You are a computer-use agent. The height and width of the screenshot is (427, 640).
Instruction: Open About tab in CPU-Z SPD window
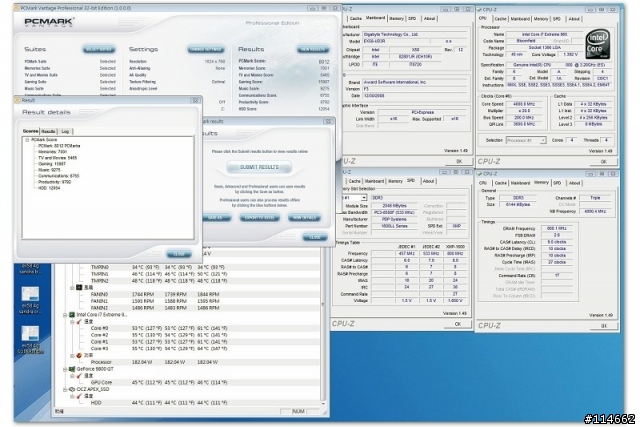coord(429,181)
